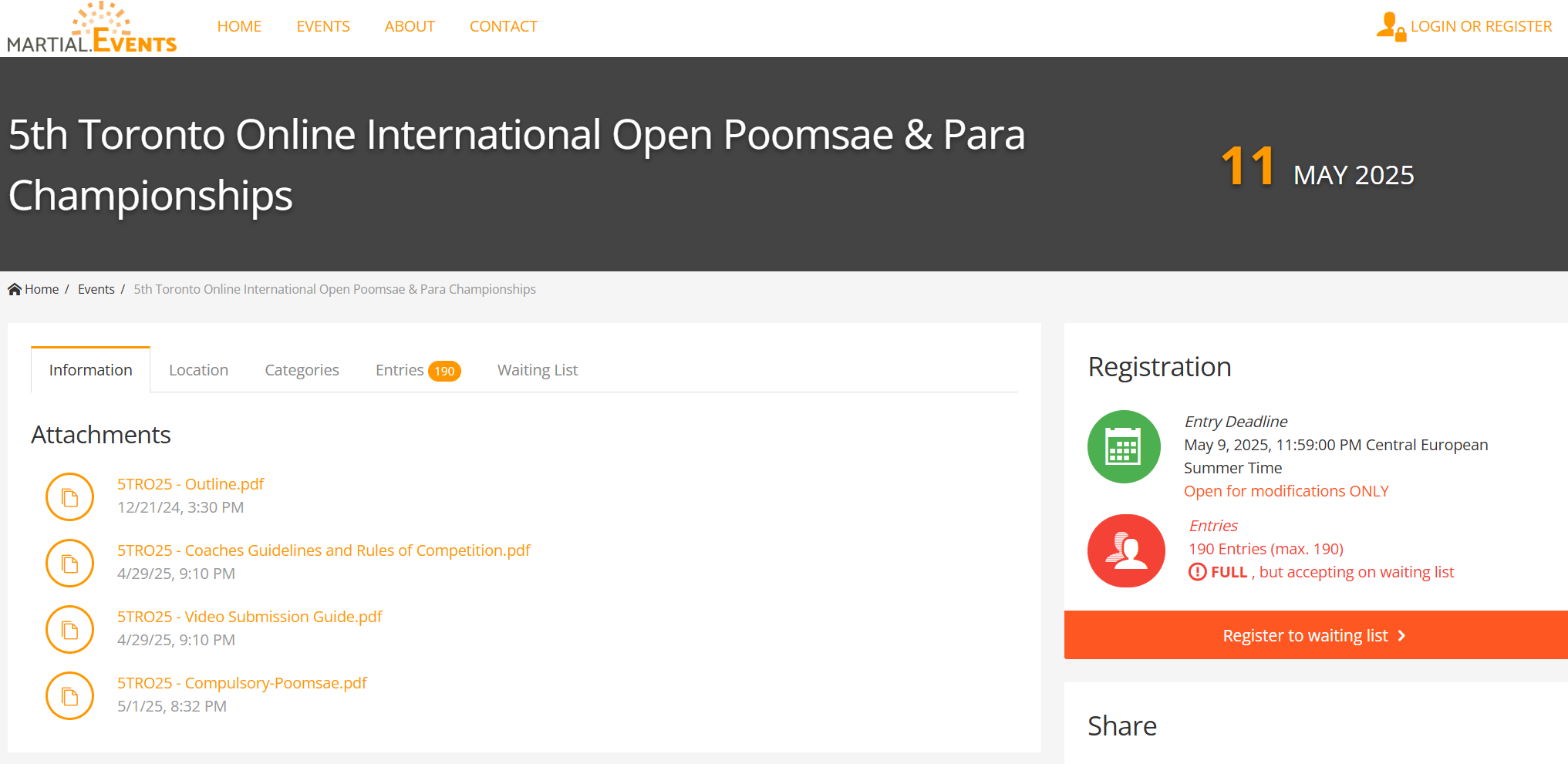Image resolution: width=1568 pixels, height=764 pixels.
Task: Open the ABOUT menu item
Action: point(410,26)
